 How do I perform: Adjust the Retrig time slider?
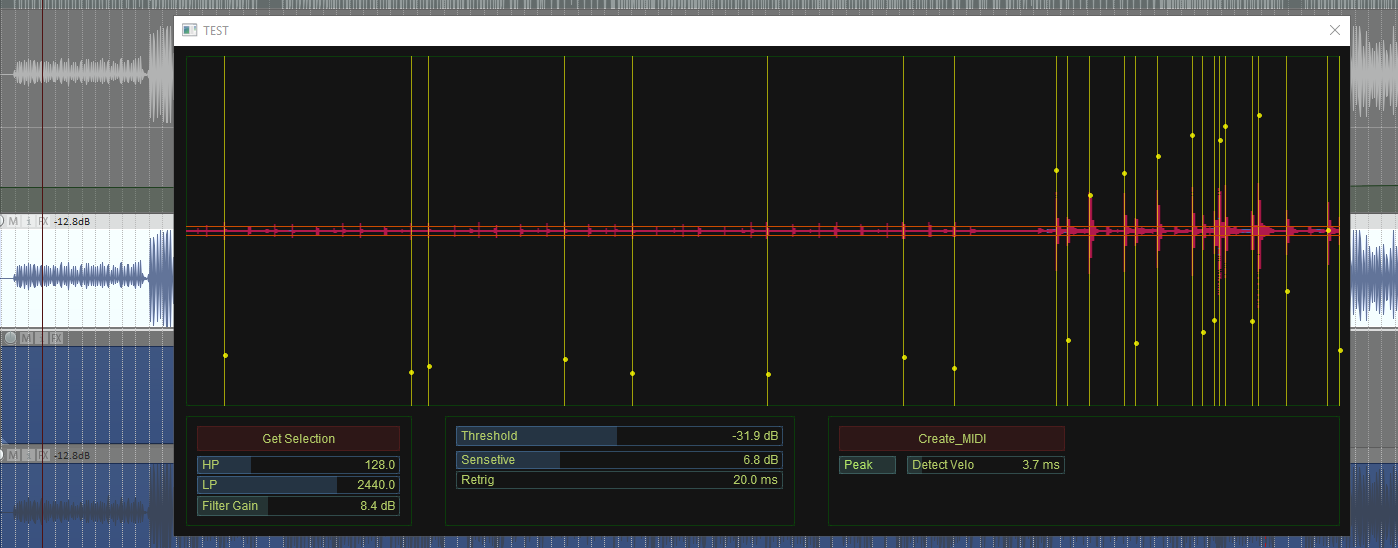click(x=619, y=480)
